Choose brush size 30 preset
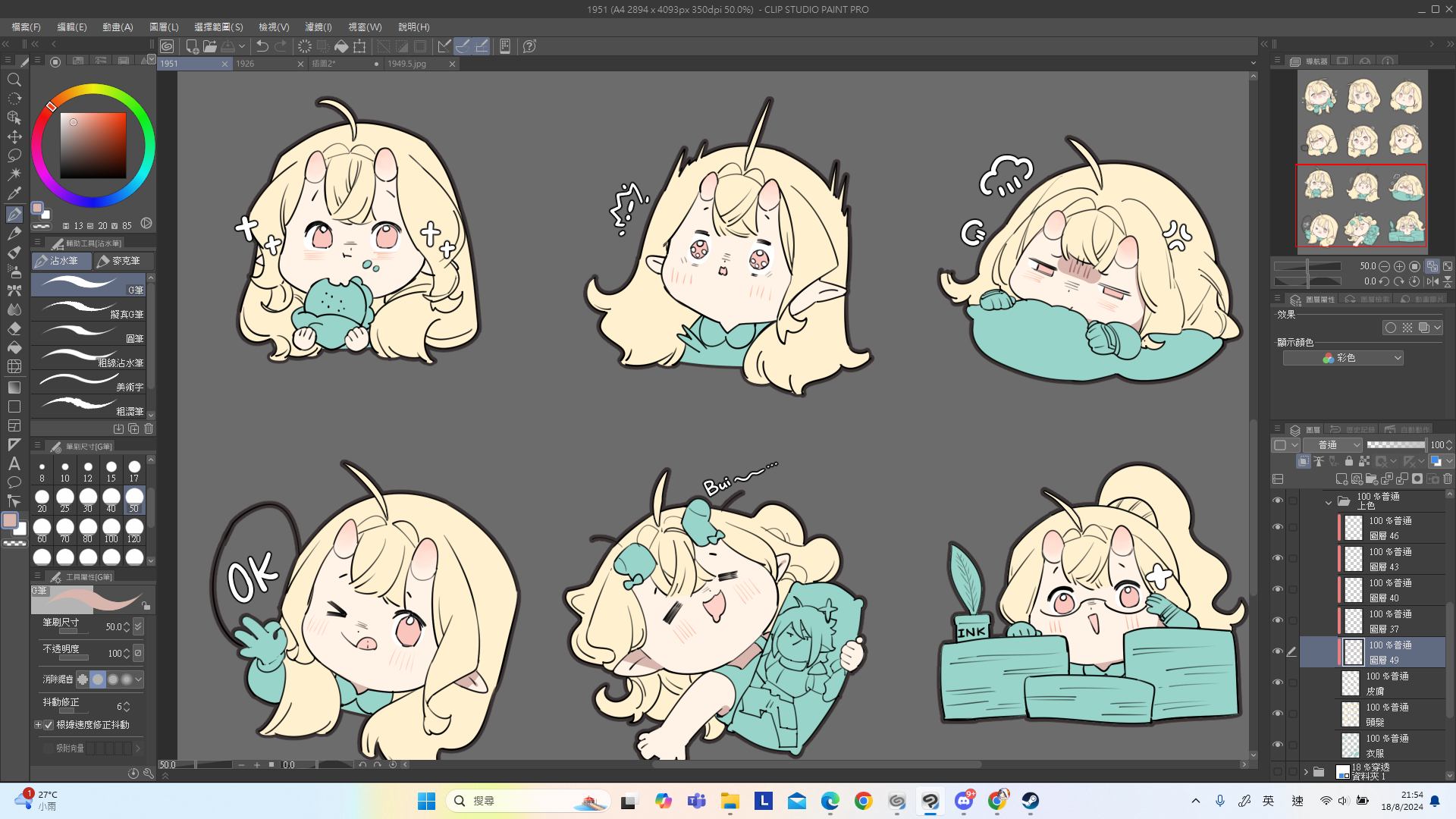Screen dimensions: 1456x819 pyautogui.click(x=88, y=501)
